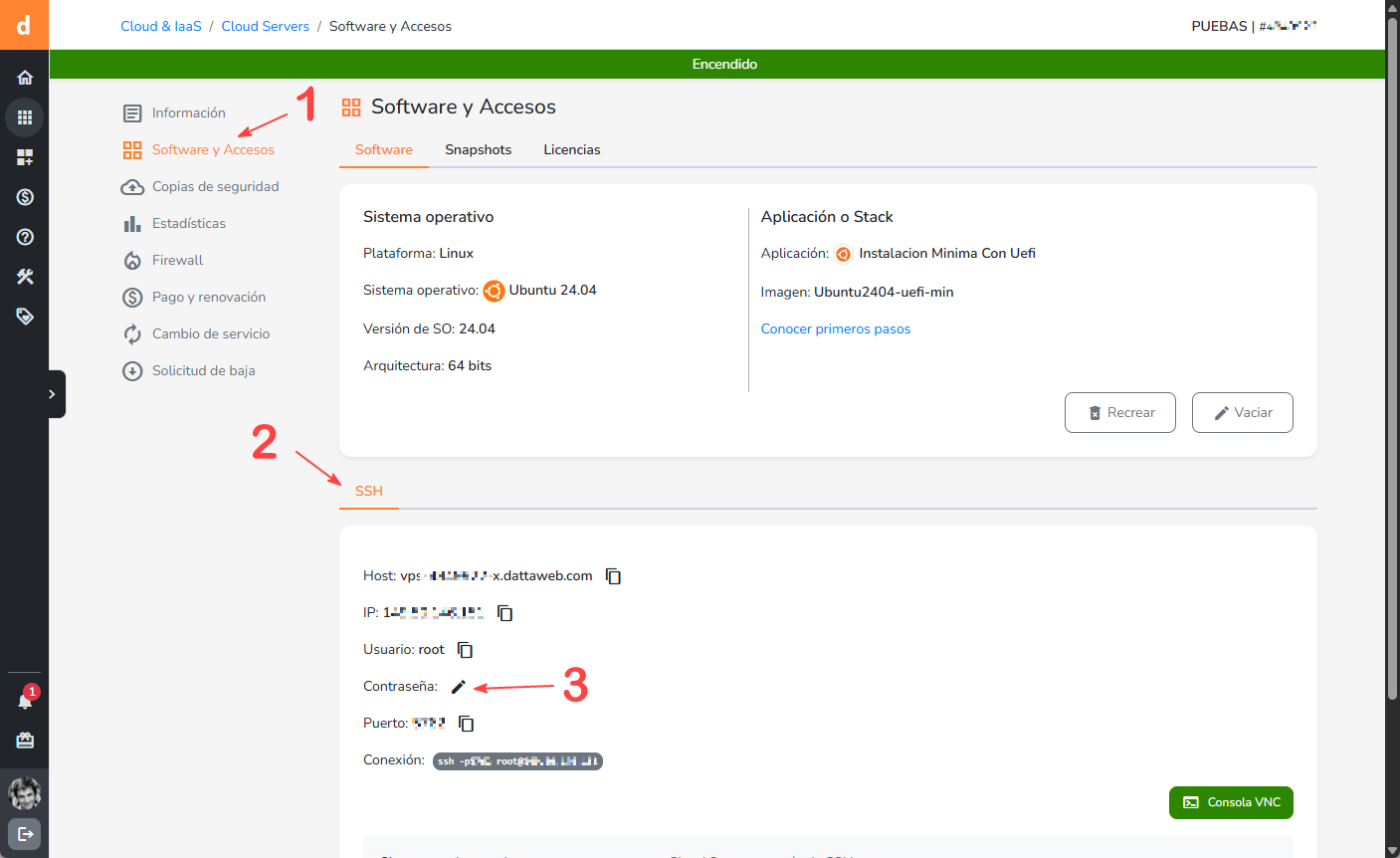Click the Instalacion Minima application icon
This screenshot has width=1400, height=858.
(x=843, y=254)
